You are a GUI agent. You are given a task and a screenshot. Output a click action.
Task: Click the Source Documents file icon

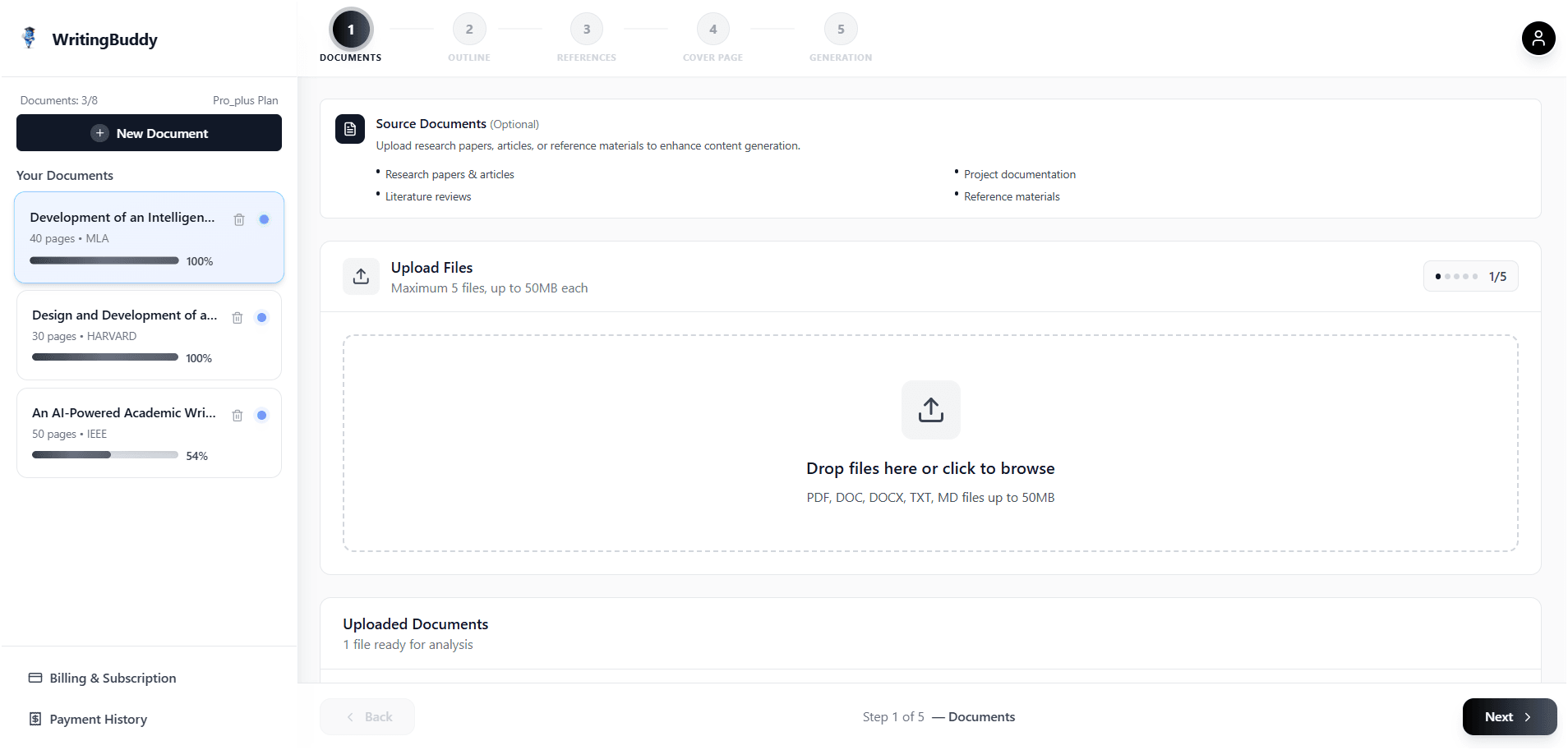pyautogui.click(x=349, y=128)
